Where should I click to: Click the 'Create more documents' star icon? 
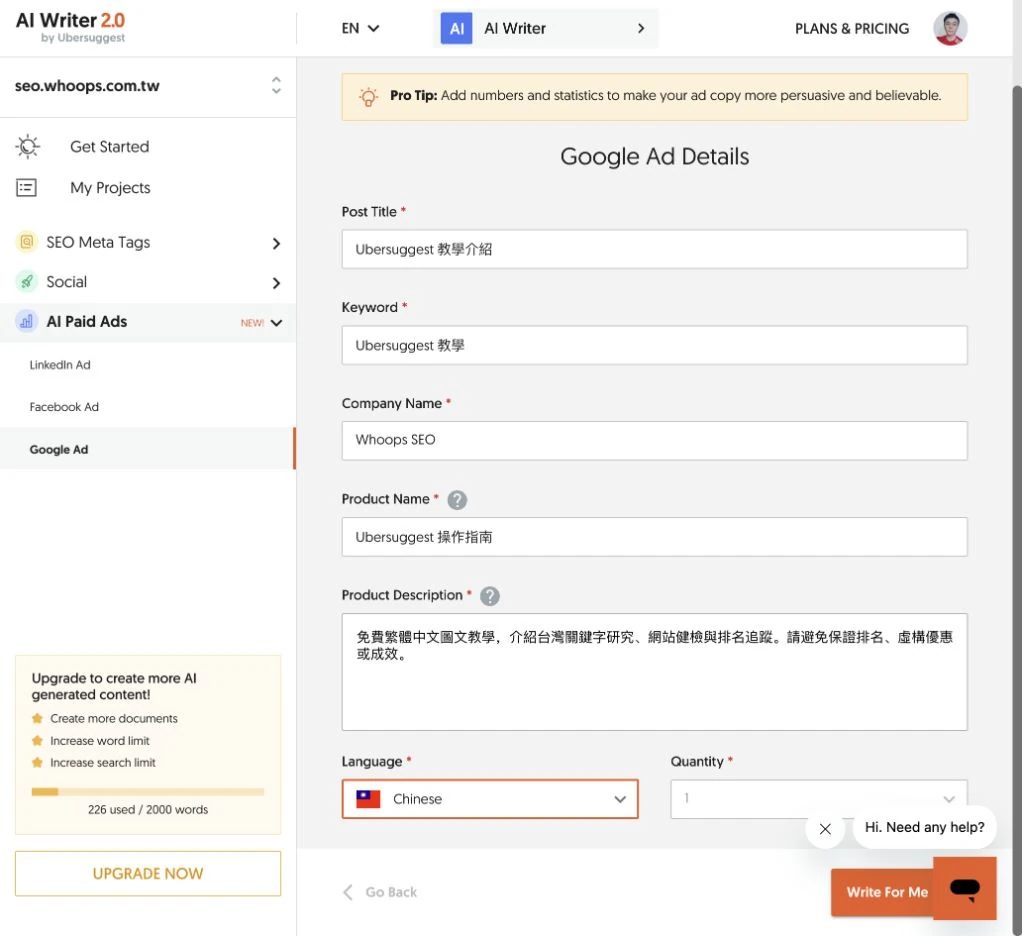click(37, 718)
